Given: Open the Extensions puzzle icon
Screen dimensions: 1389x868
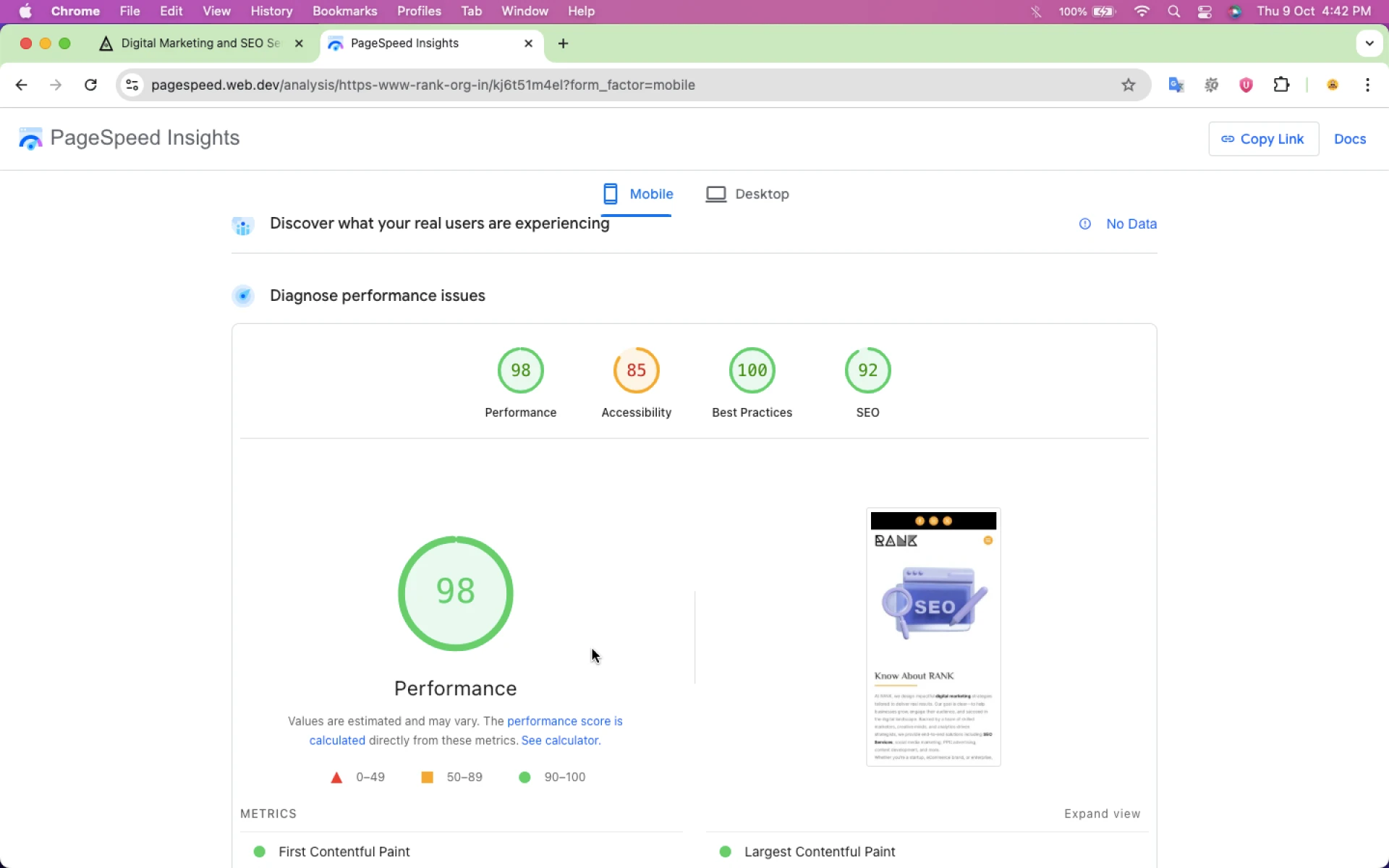Looking at the screenshot, I should 1281,85.
